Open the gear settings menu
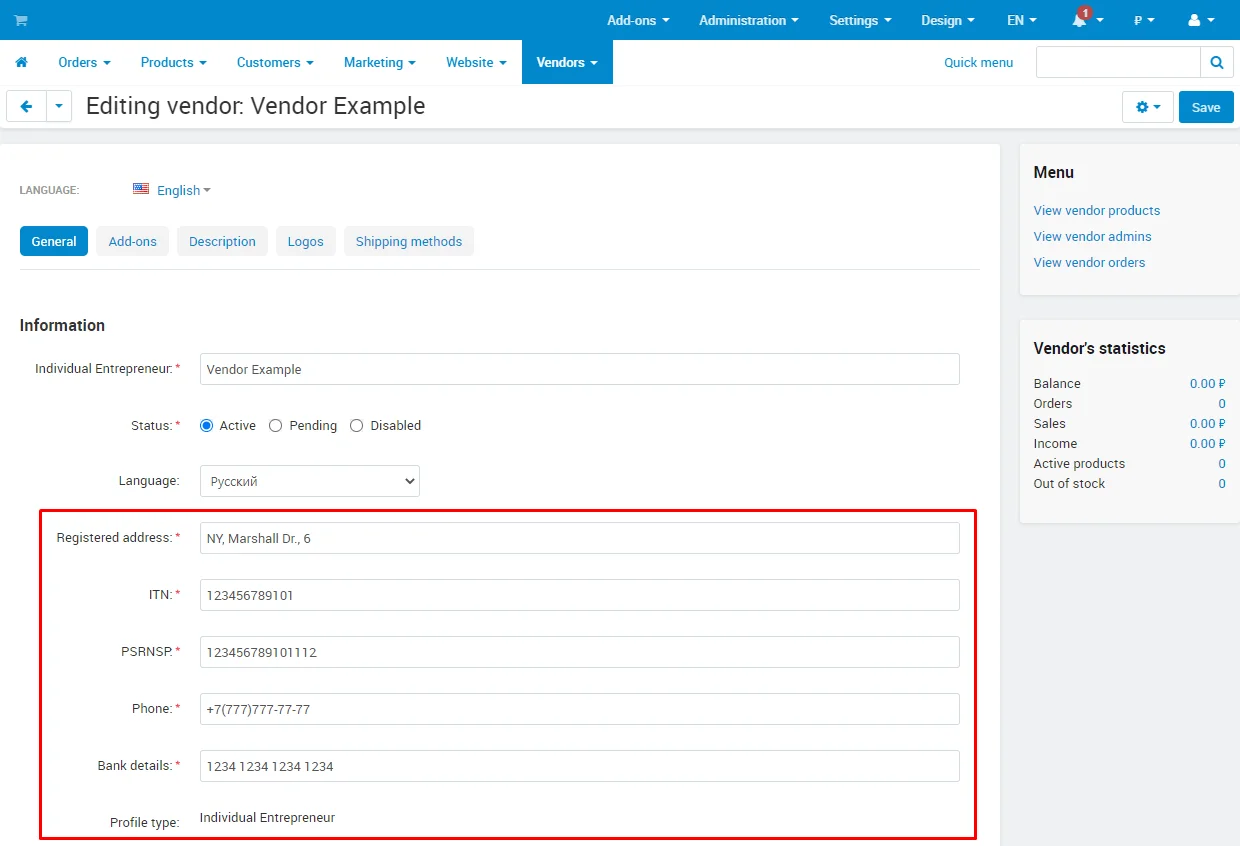 tap(1147, 107)
